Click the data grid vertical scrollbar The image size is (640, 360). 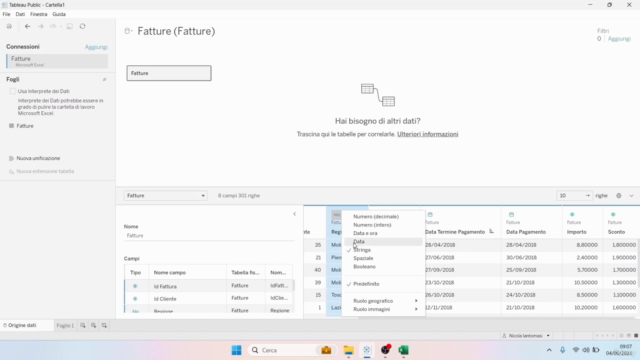[638, 264]
